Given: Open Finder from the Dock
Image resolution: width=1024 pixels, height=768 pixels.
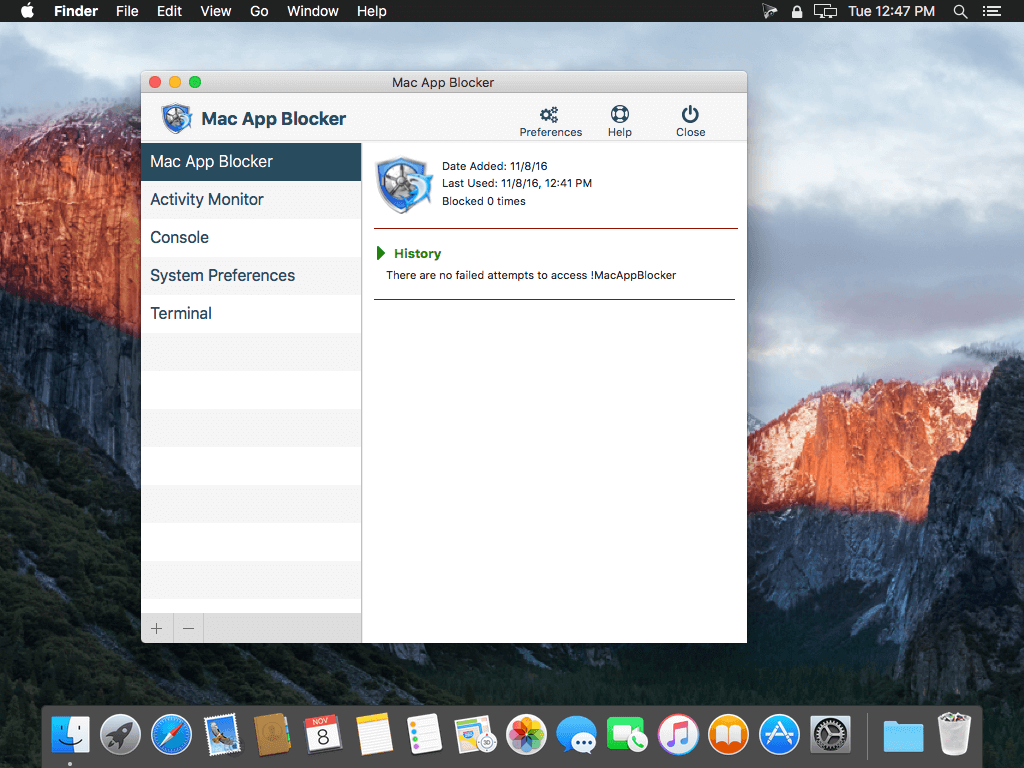Looking at the screenshot, I should [x=71, y=734].
